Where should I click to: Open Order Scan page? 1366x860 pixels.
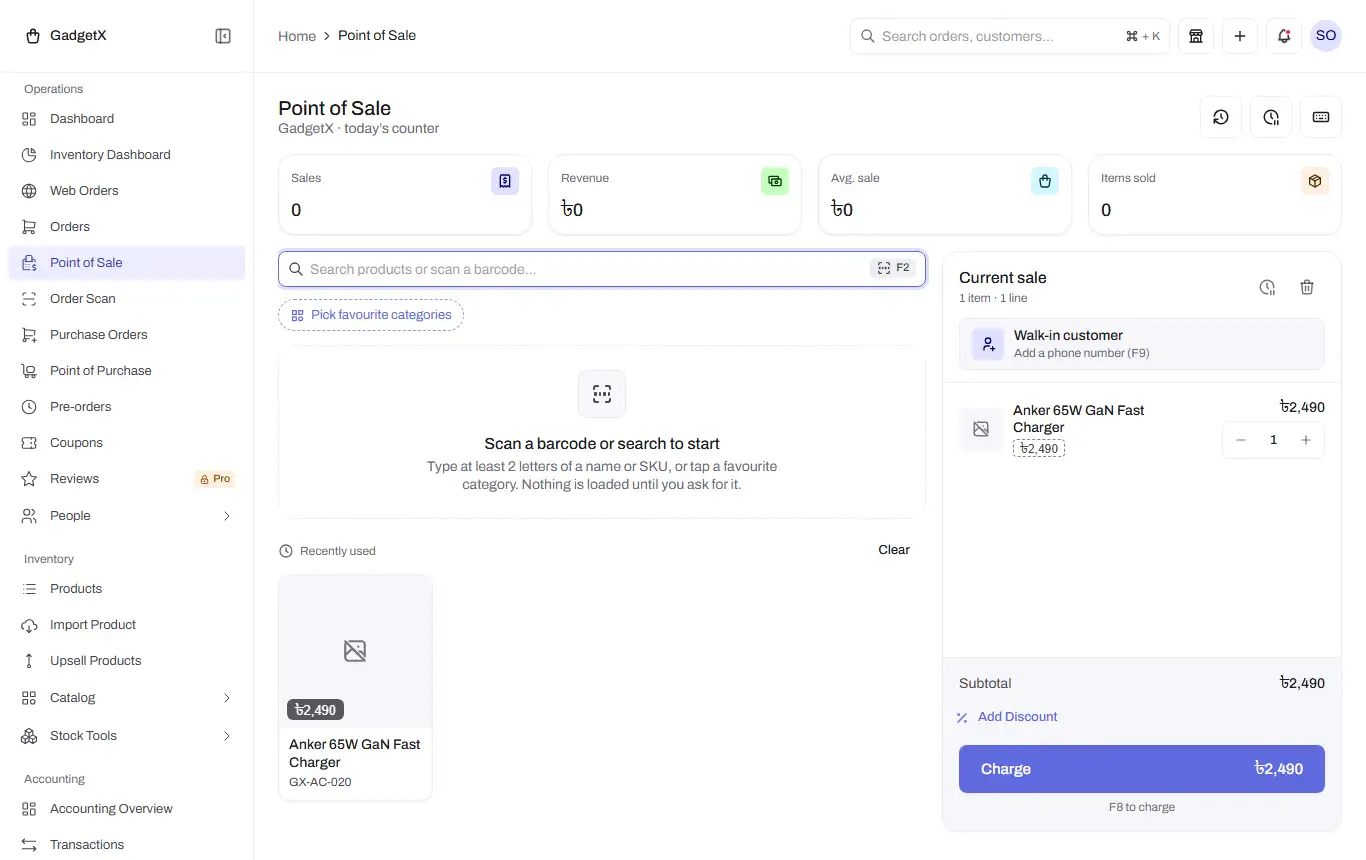click(126, 299)
